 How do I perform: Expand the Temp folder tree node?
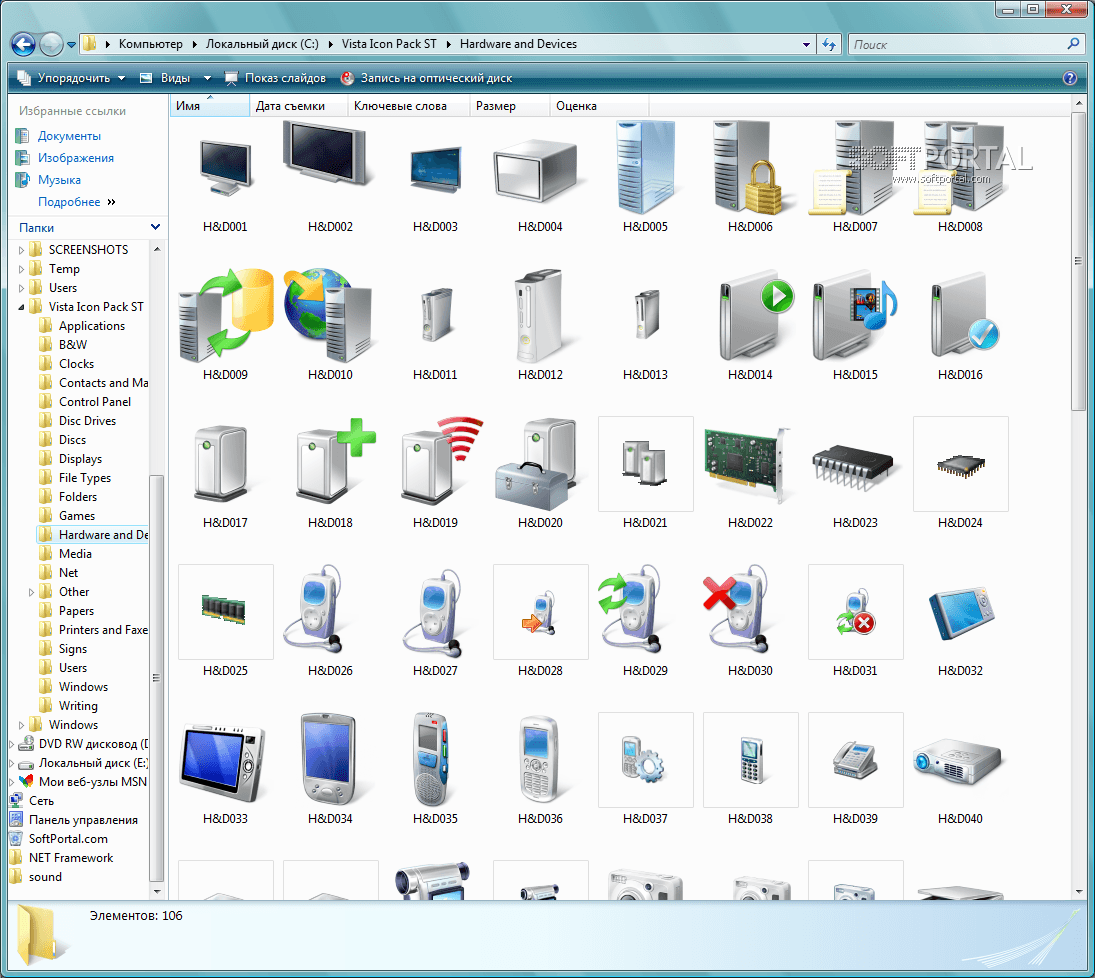pyautogui.click(x=21, y=269)
